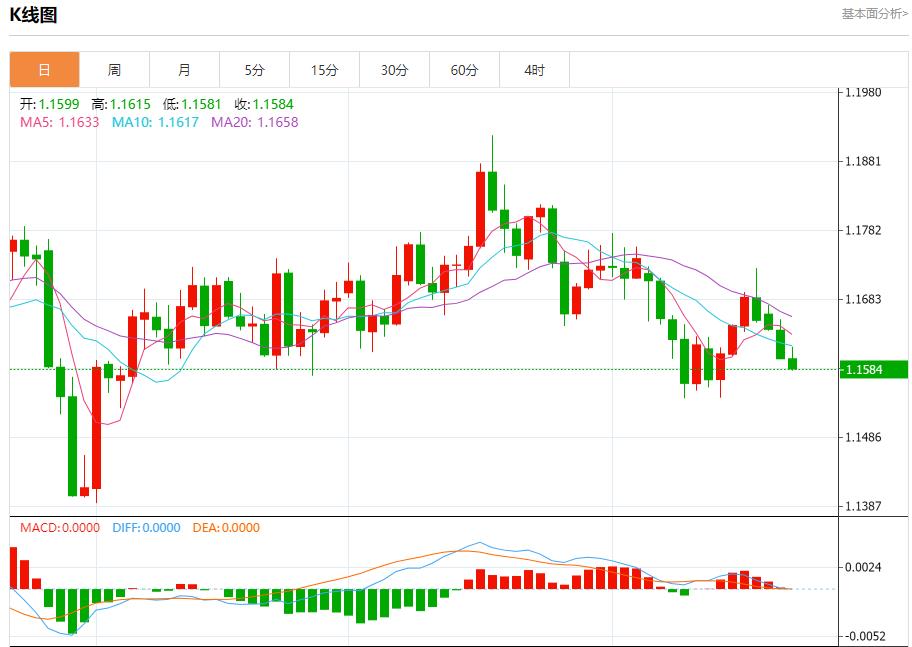Select the 30分 interval tab
The width and height of the screenshot is (912, 647).
(394, 70)
